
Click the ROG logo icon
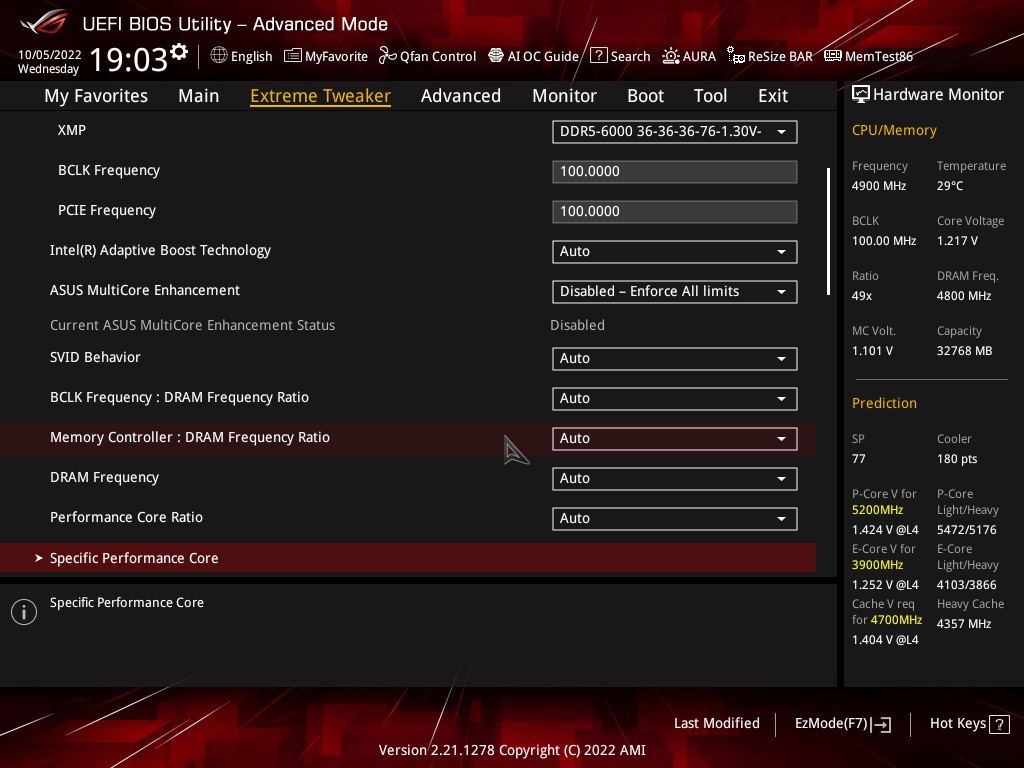coord(44,23)
